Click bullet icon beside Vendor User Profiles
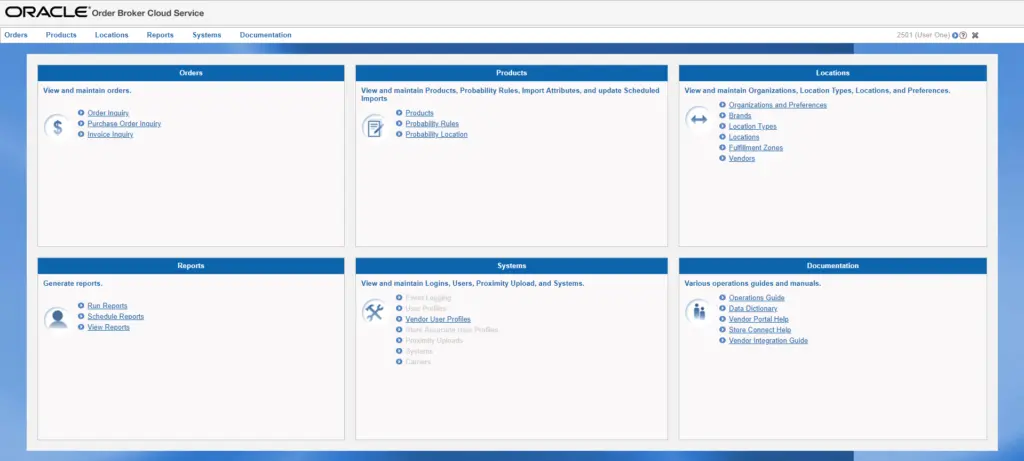 pos(399,319)
